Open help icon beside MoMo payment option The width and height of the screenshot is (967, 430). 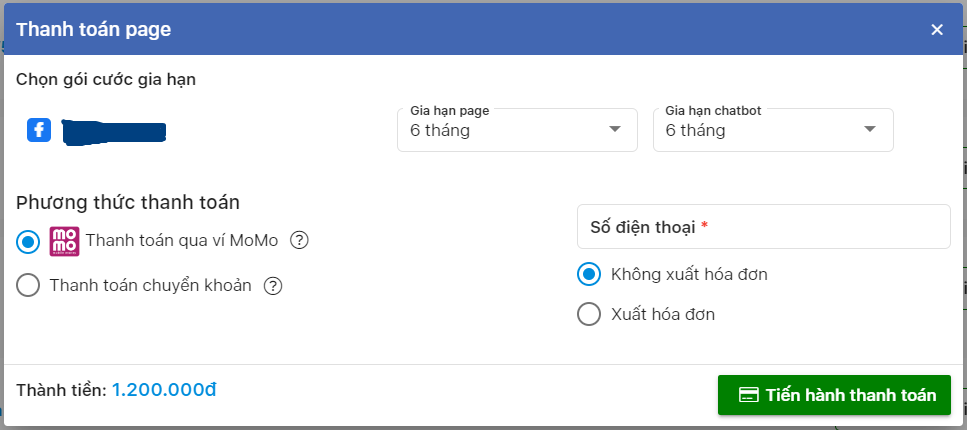tap(298, 241)
